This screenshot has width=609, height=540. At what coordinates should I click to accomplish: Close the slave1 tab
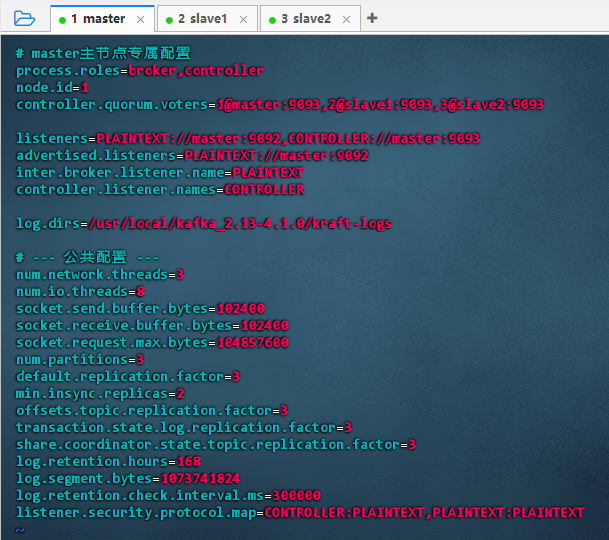(x=244, y=19)
